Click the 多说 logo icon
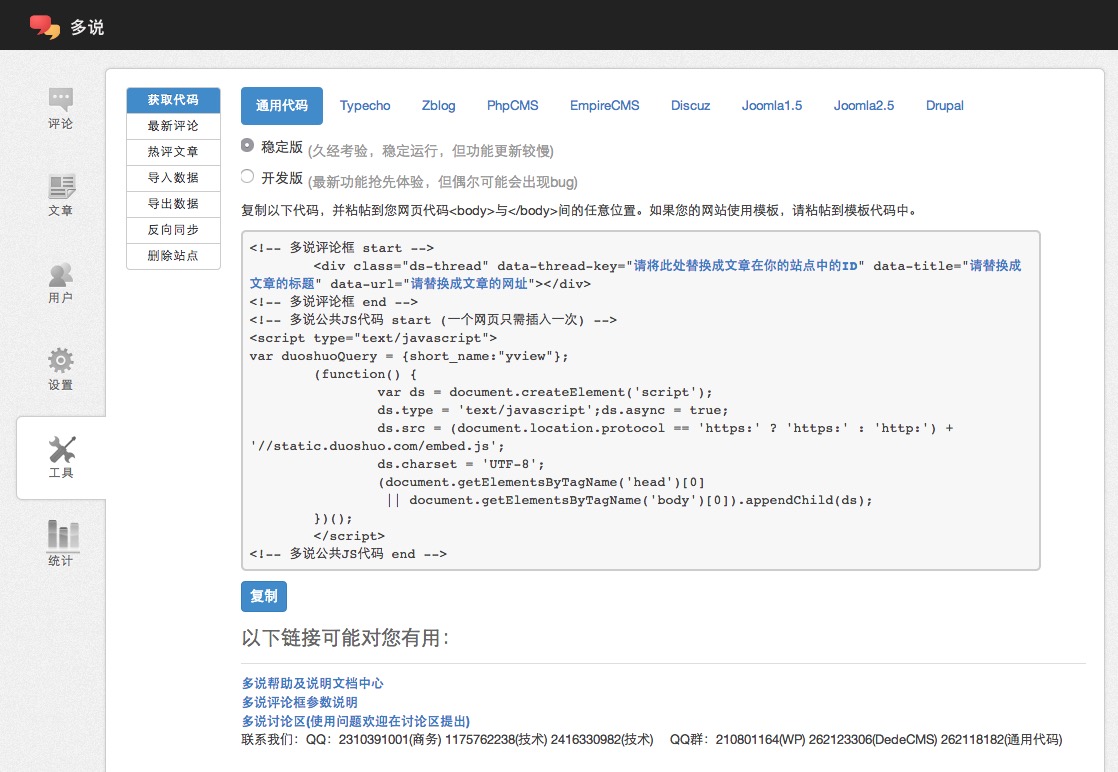The image size is (1118, 772). 44,27
